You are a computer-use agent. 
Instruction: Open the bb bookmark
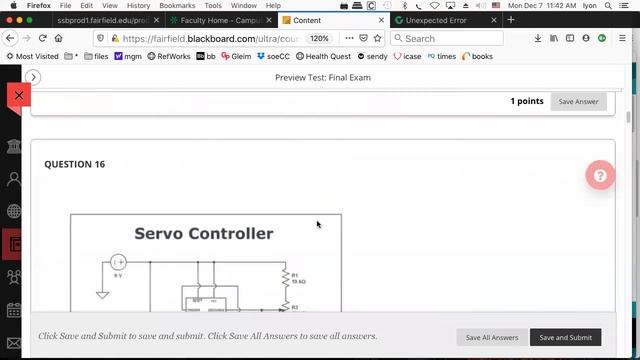click(x=206, y=56)
